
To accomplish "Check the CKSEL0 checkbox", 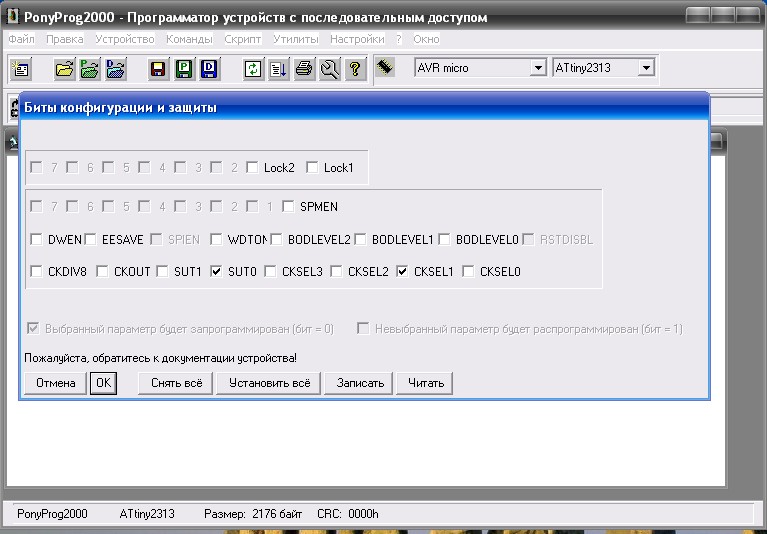I will tap(468, 271).
